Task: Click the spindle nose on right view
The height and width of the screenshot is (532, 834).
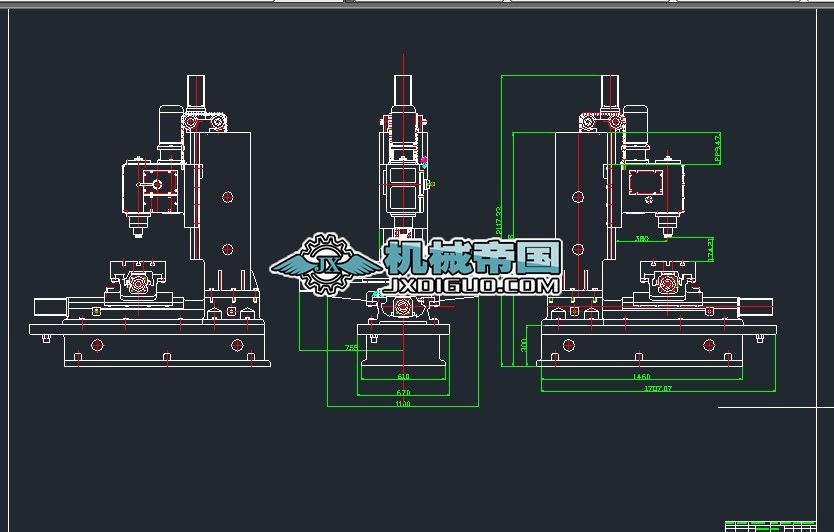Action: coord(666,230)
